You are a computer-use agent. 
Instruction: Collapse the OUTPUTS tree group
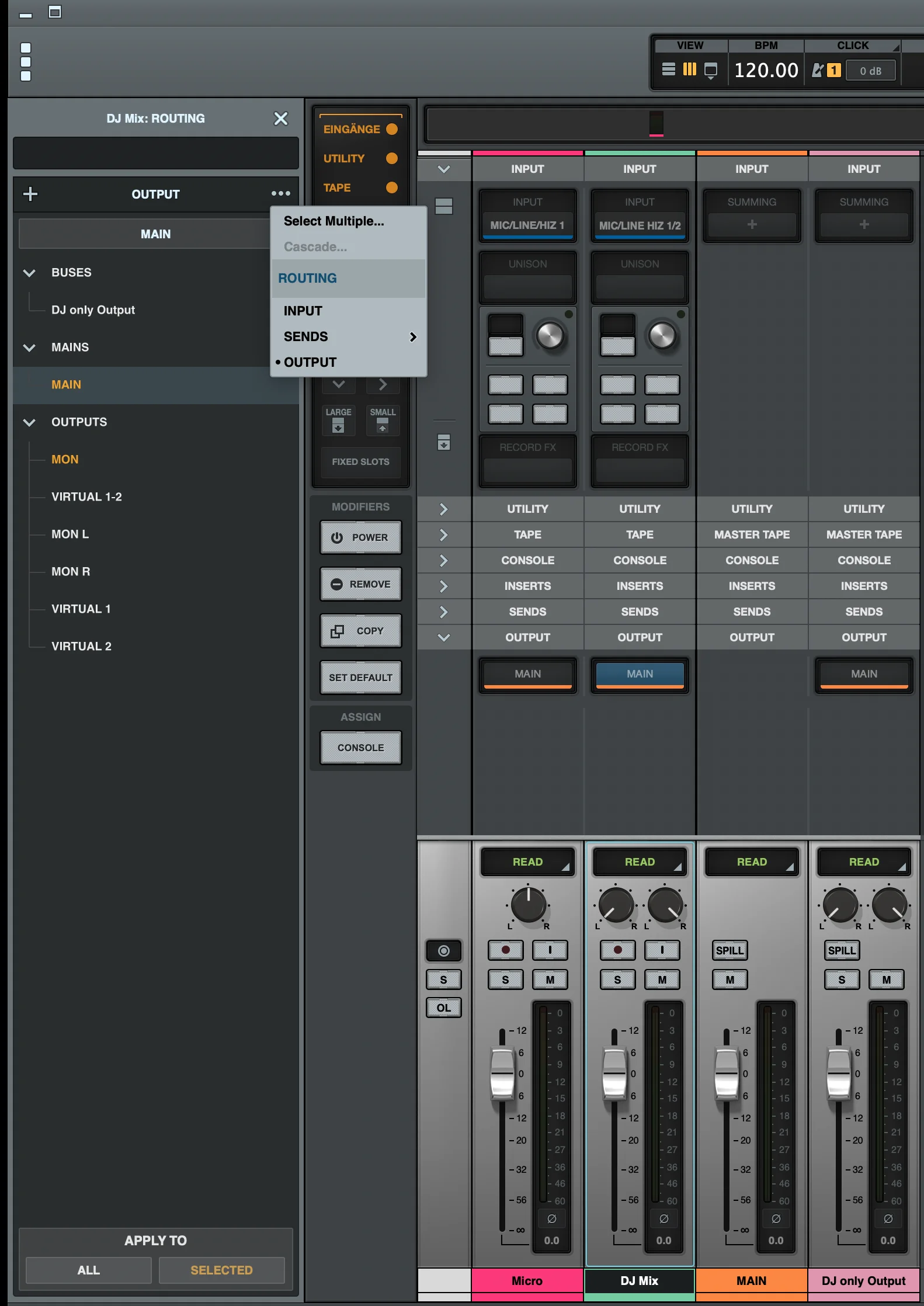(x=29, y=422)
